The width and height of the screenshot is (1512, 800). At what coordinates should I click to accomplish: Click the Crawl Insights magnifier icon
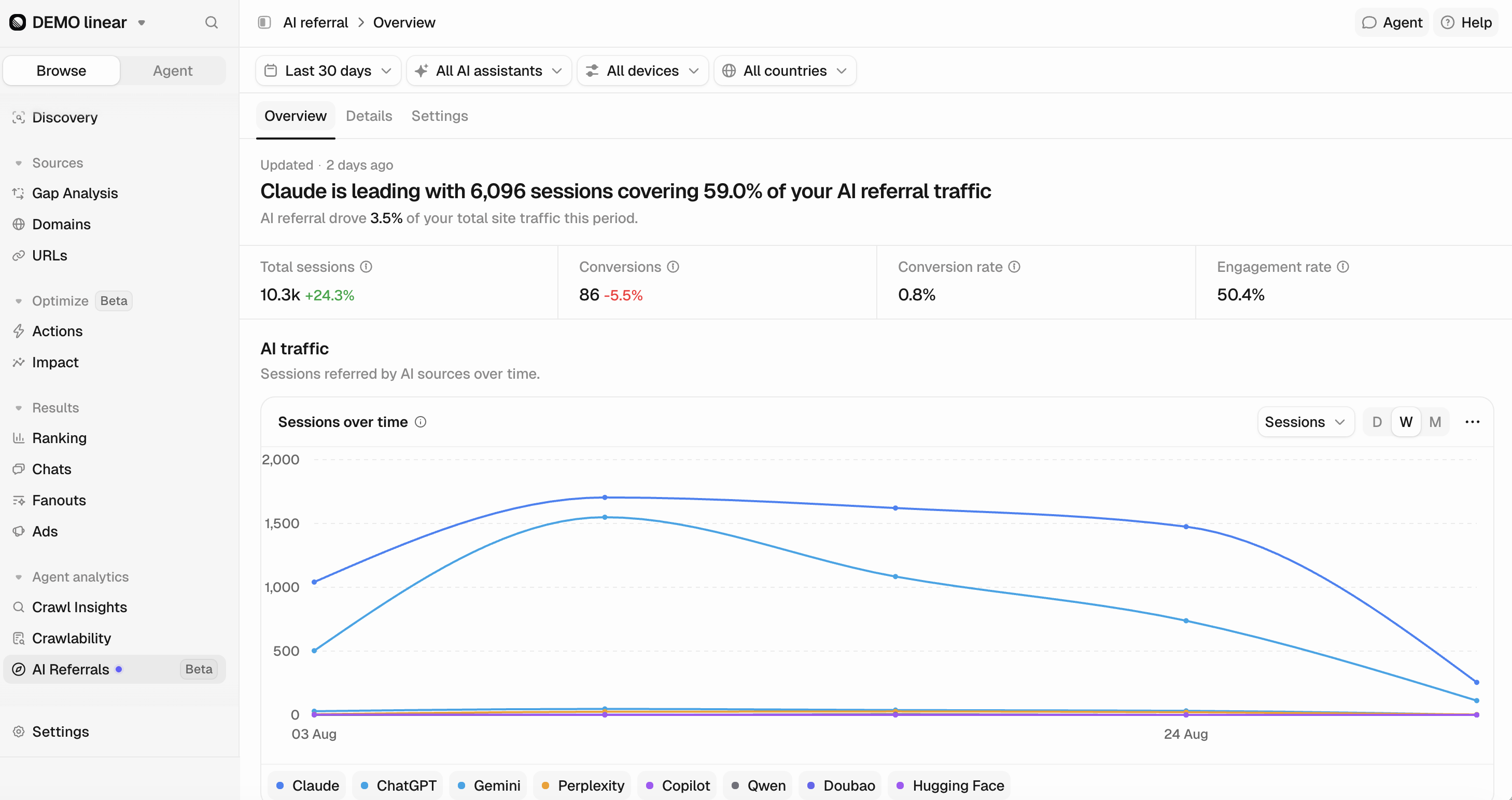coord(19,608)
